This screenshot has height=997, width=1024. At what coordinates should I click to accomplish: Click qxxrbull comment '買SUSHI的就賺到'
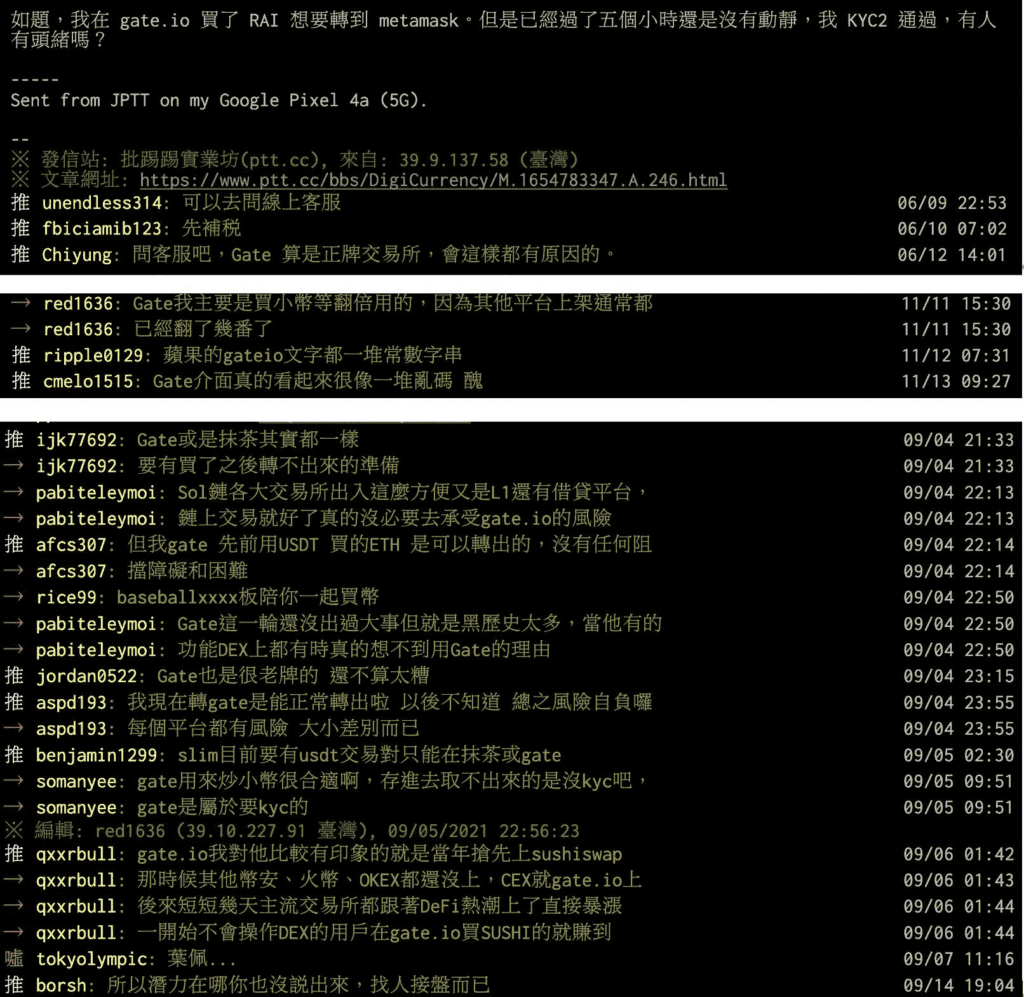374,932
